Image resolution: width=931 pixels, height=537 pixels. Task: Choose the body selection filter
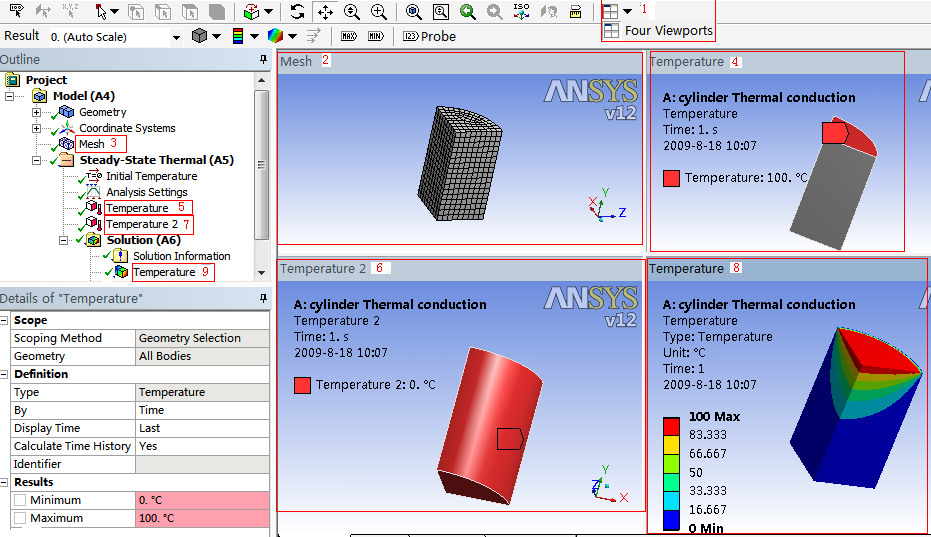[217, 11]
